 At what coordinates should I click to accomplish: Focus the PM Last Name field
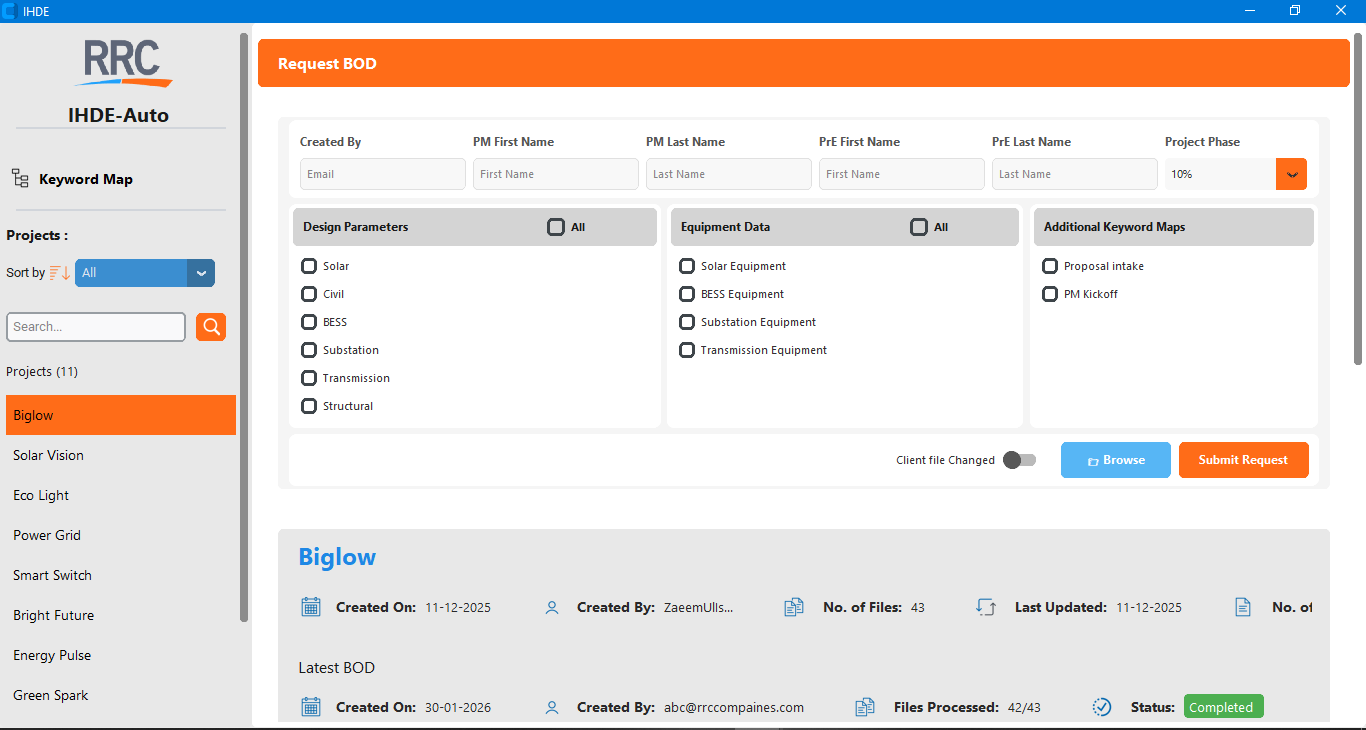pyautogui.click(x=729, y=174)
